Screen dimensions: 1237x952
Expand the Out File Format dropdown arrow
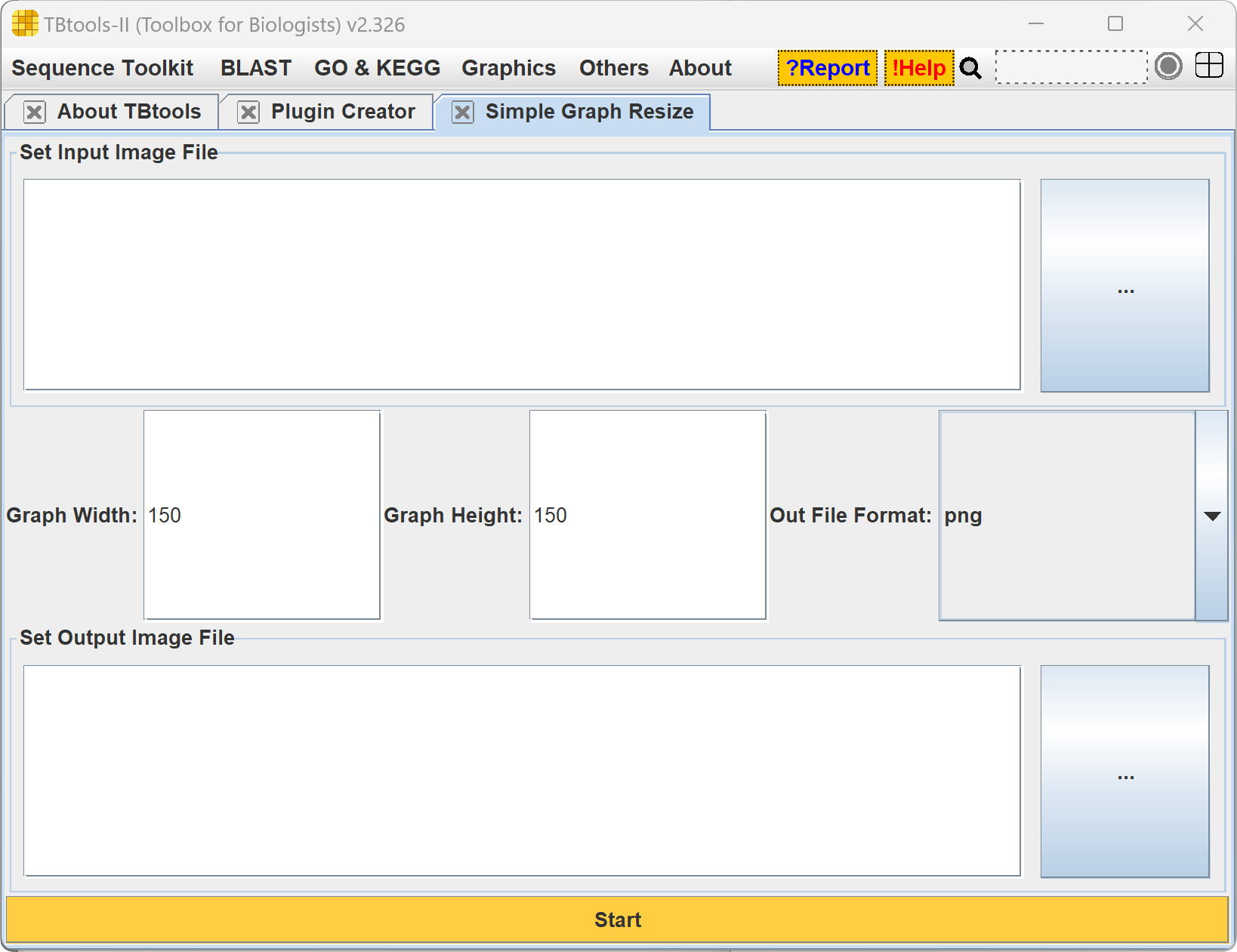(x=1211, y=516)
